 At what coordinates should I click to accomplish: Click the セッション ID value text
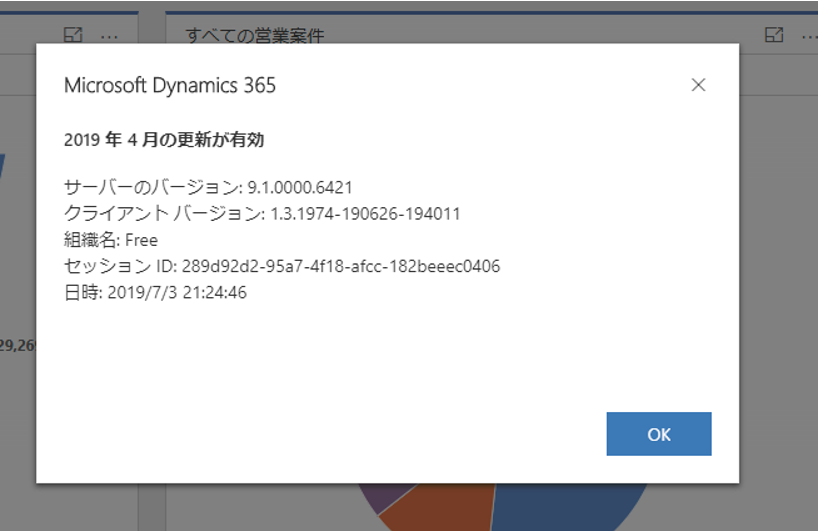pos(341,266)
